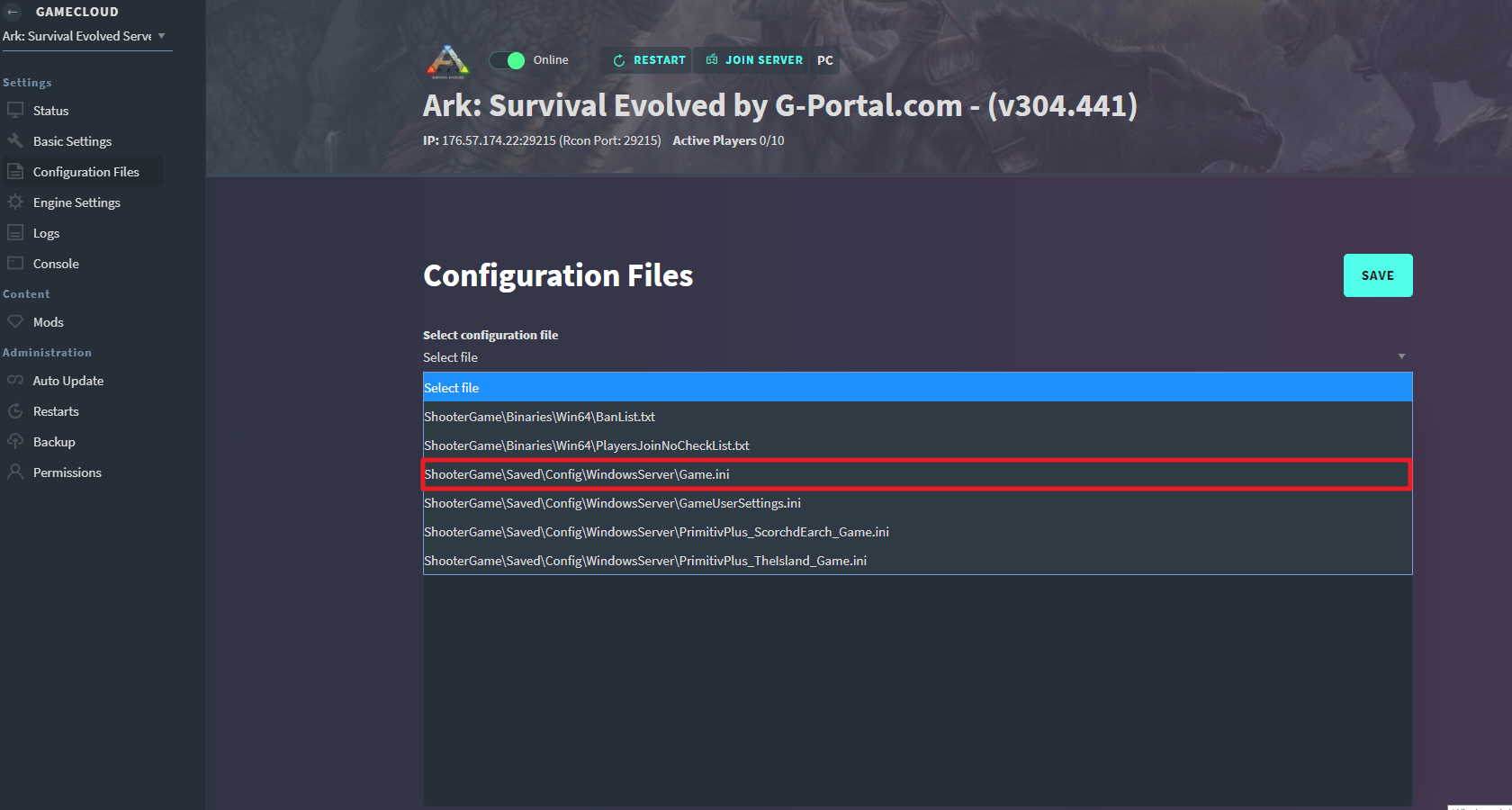Expand the Ark: Survival Evolved server selector

[x=85, y=36]
